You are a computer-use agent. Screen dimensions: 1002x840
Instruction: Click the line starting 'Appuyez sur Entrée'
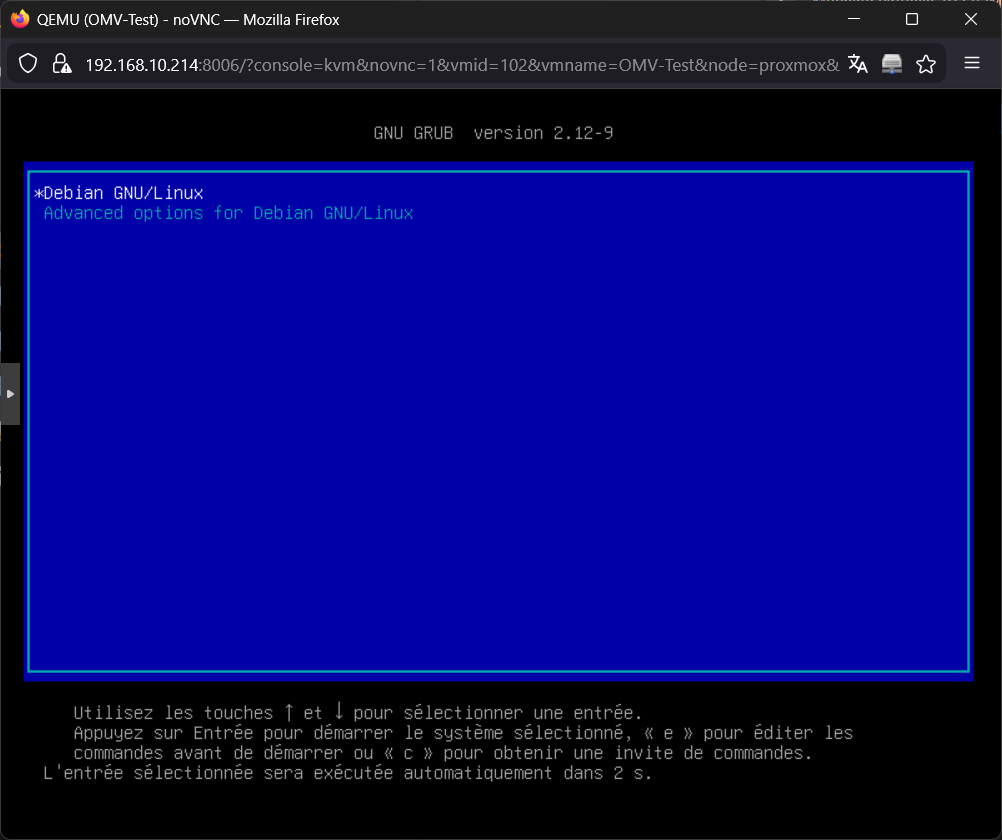pos(463,733)
